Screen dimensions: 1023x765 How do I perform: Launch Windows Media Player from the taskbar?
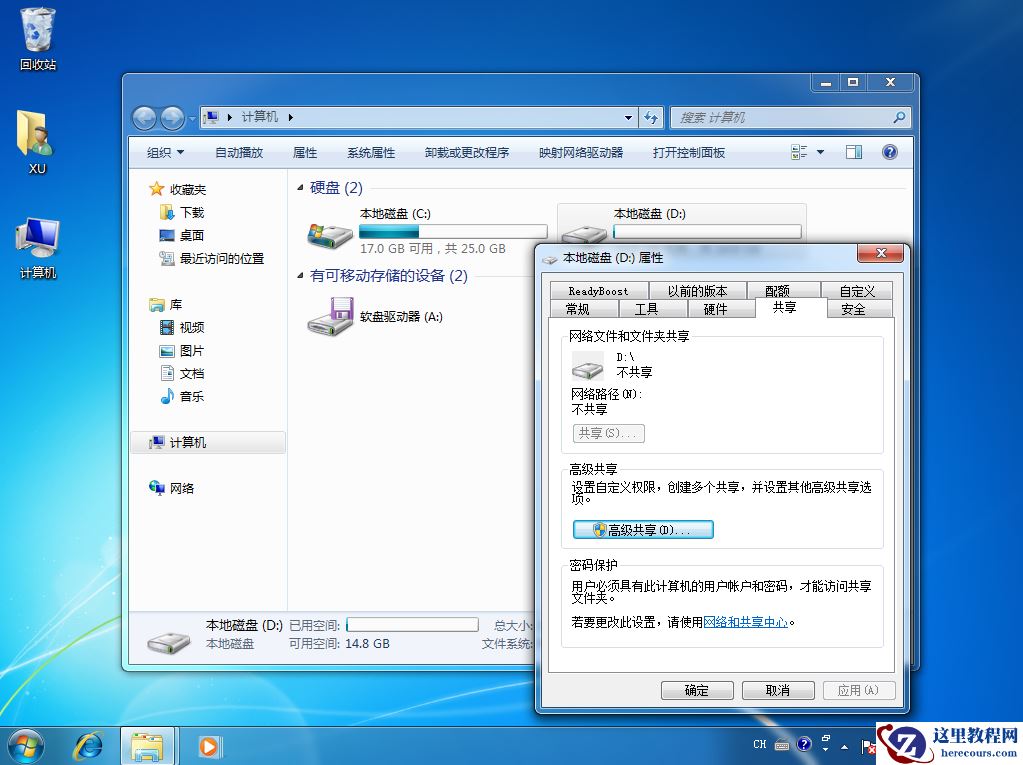pyautogui.click(x=208, y=746)
